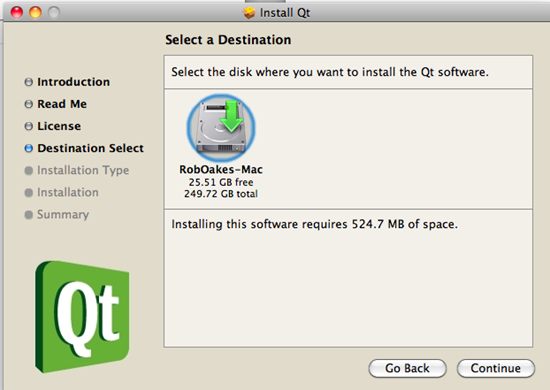
Task: Click the grey Installation step bullet
Action: click(x=29, y=193)
